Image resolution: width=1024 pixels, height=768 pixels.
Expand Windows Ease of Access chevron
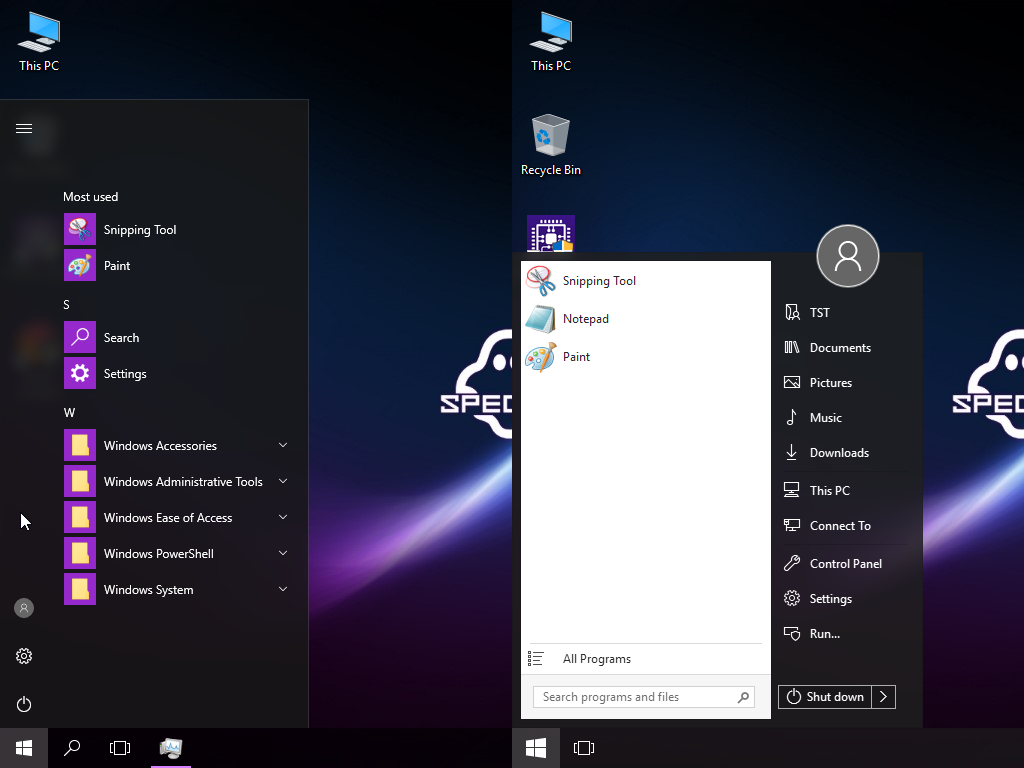[x=283, y=517]
